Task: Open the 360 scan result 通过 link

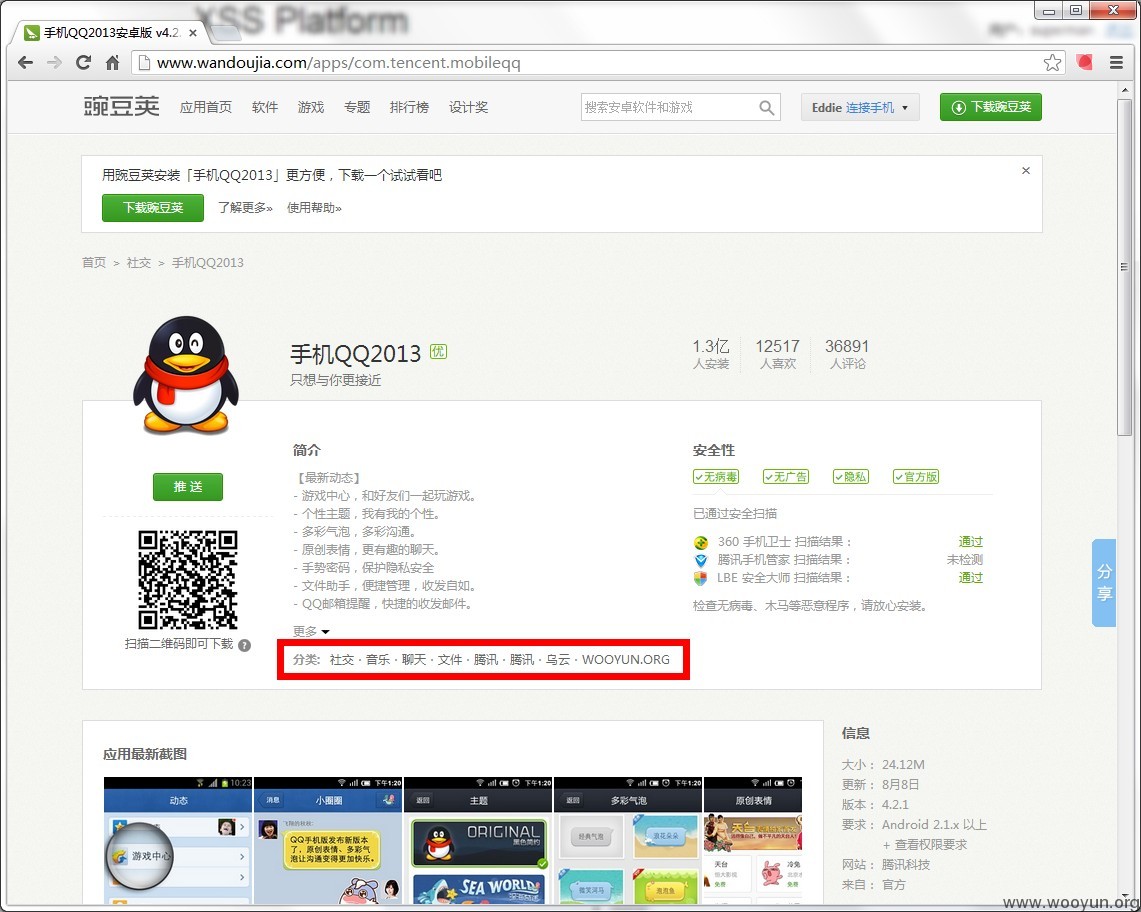Action: pos(971,542)
